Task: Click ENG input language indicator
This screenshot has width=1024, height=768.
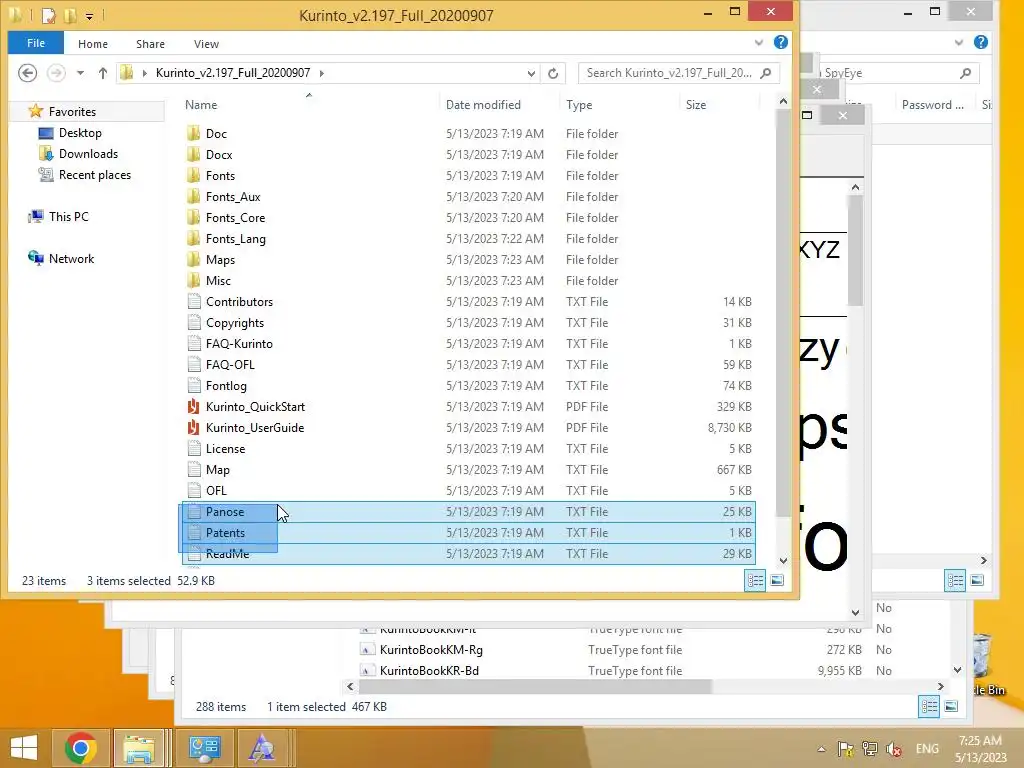Action: click(927, 749)
